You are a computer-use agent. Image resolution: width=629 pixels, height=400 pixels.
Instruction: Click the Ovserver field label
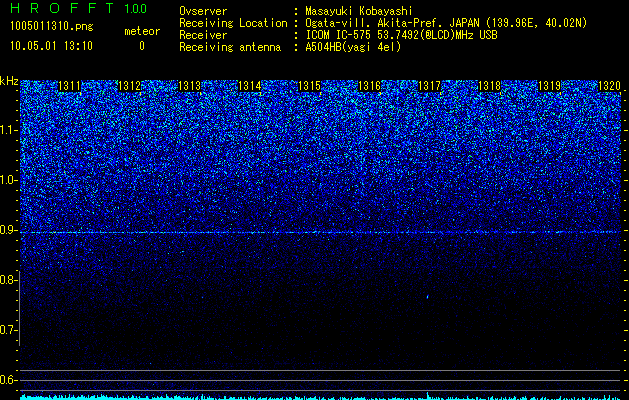[x=203, y=11]
